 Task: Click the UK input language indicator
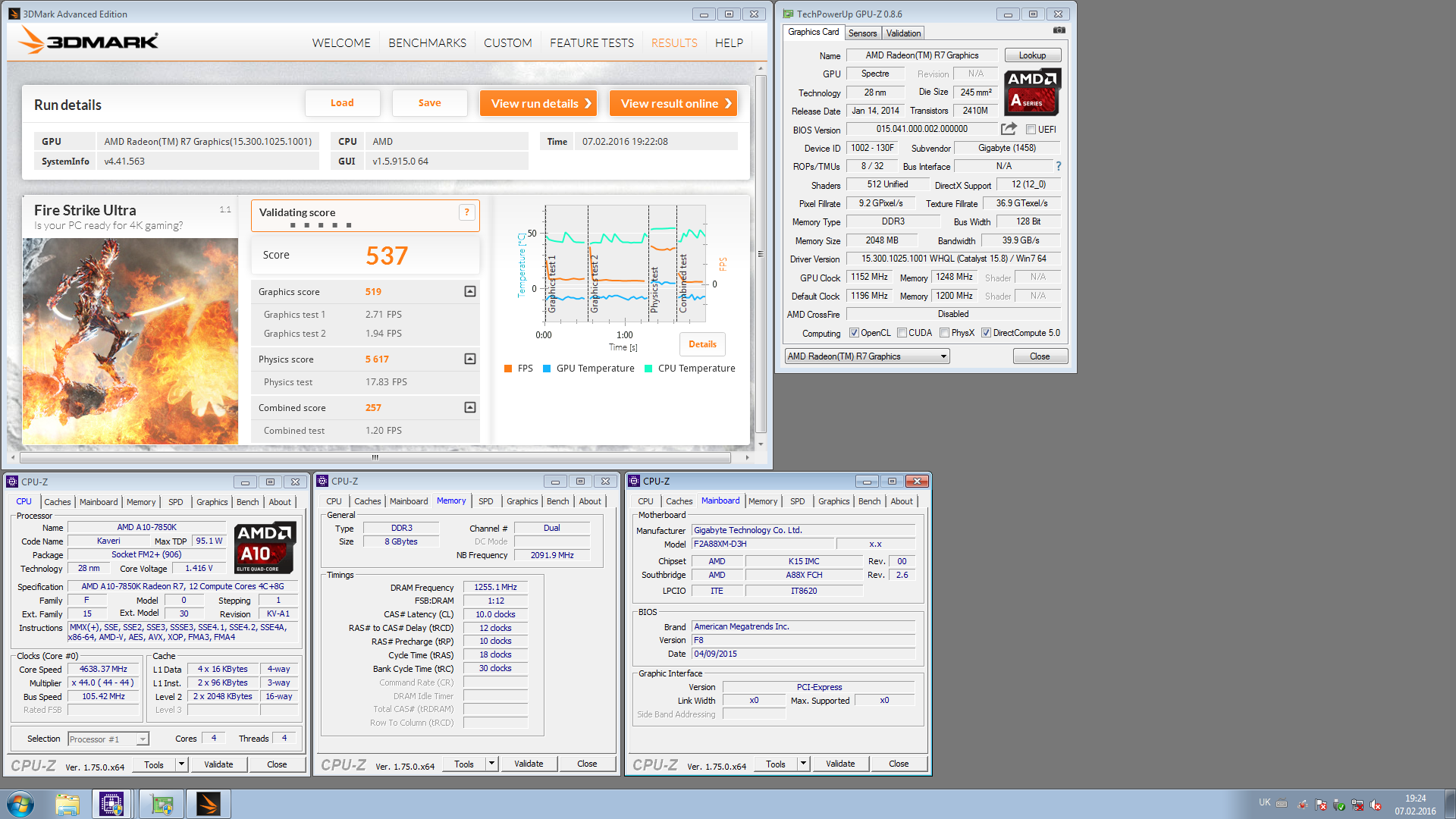click(1264, 802)
